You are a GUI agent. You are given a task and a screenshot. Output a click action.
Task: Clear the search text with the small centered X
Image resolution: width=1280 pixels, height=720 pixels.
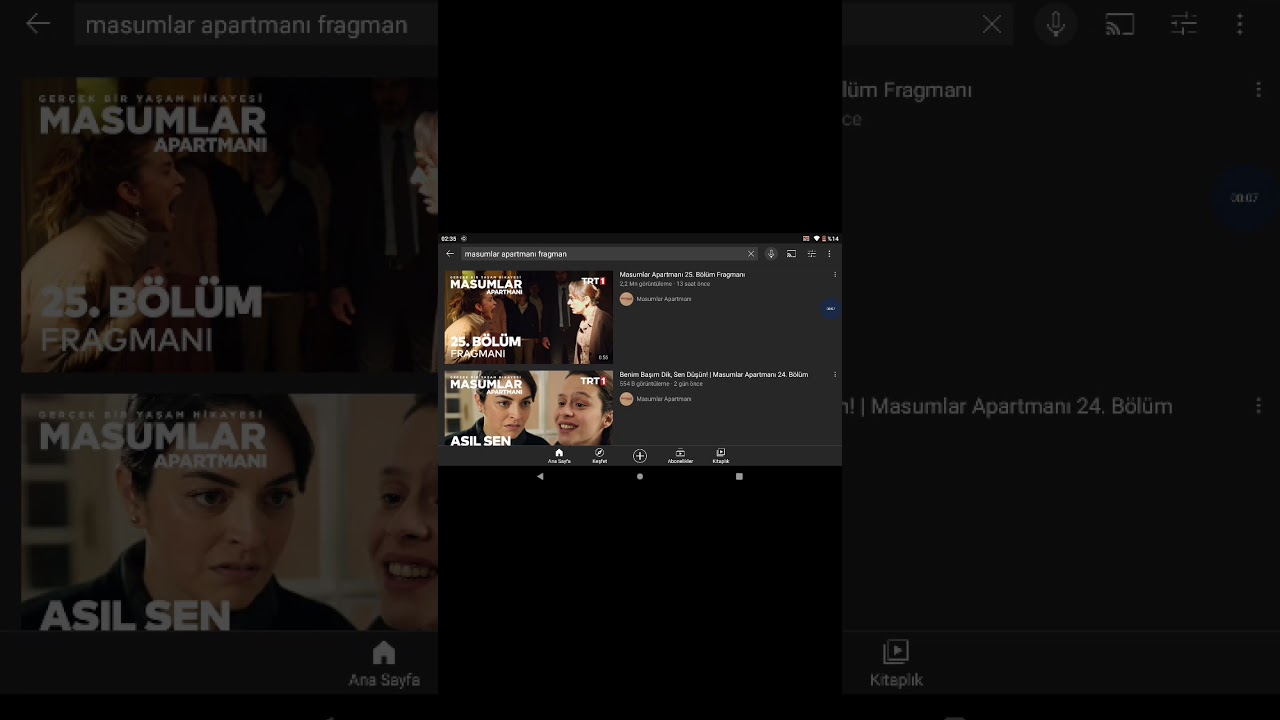[751, 254]
